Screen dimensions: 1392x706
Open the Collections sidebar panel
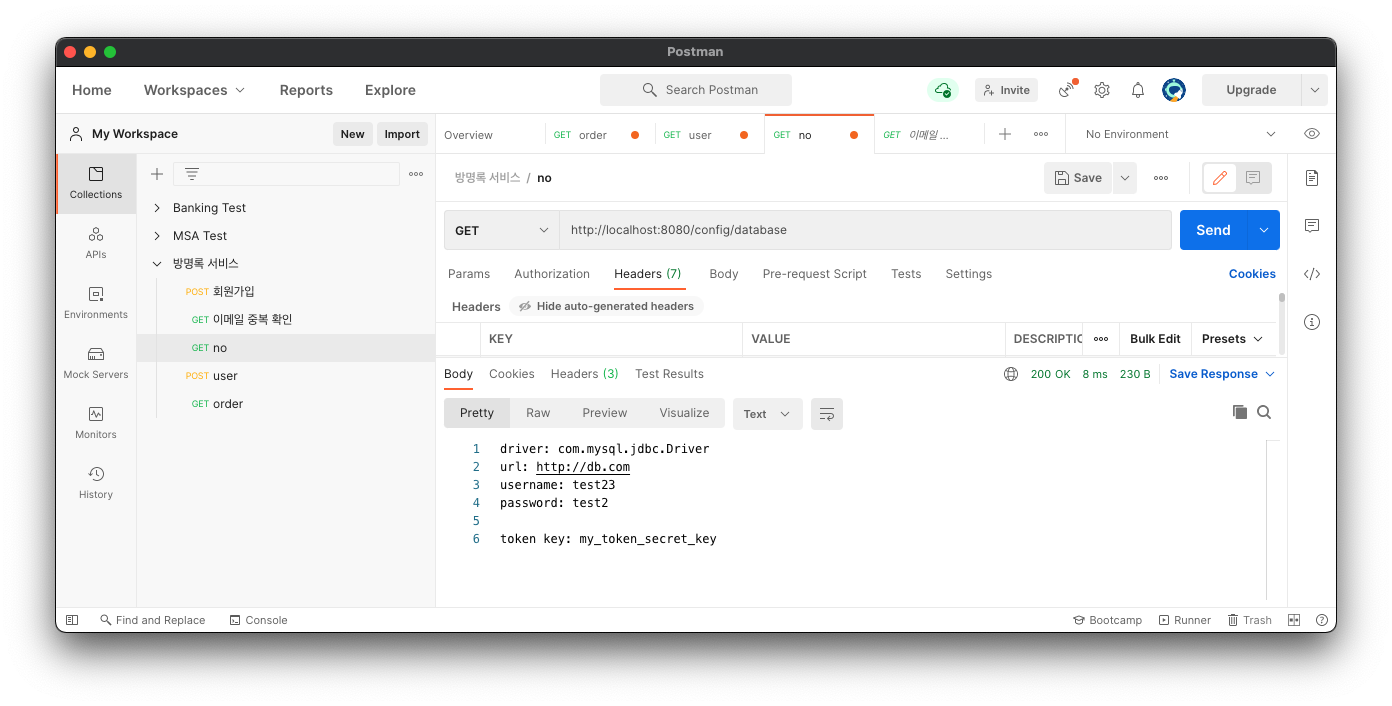(96, 183)
